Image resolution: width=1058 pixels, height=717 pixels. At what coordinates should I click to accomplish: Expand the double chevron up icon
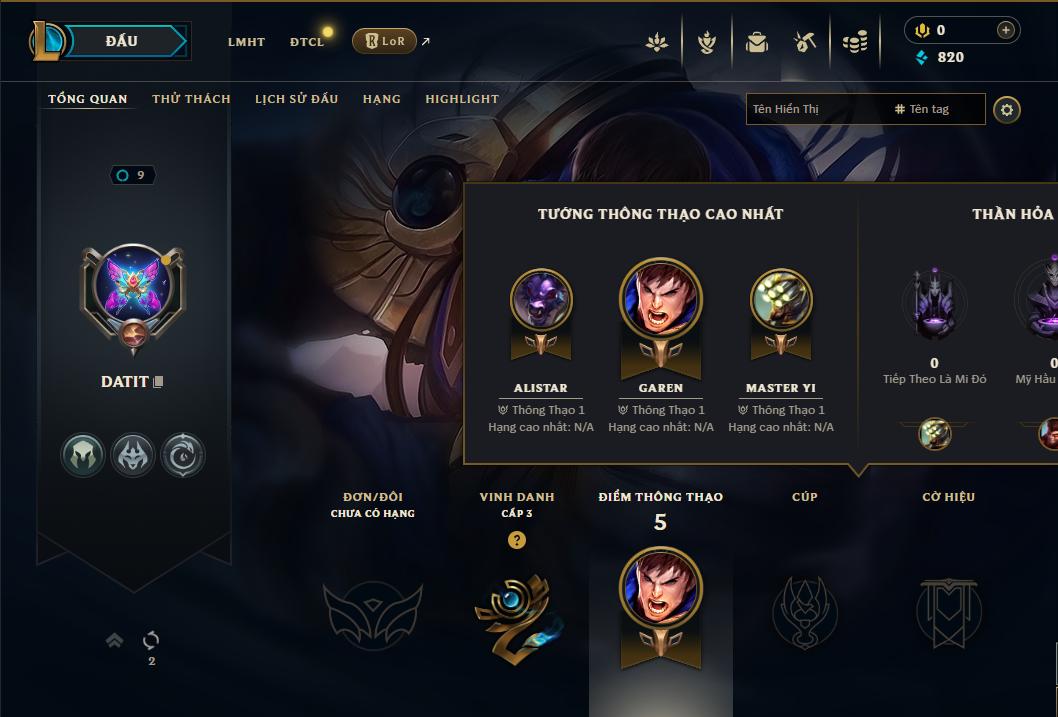(115, 639)
